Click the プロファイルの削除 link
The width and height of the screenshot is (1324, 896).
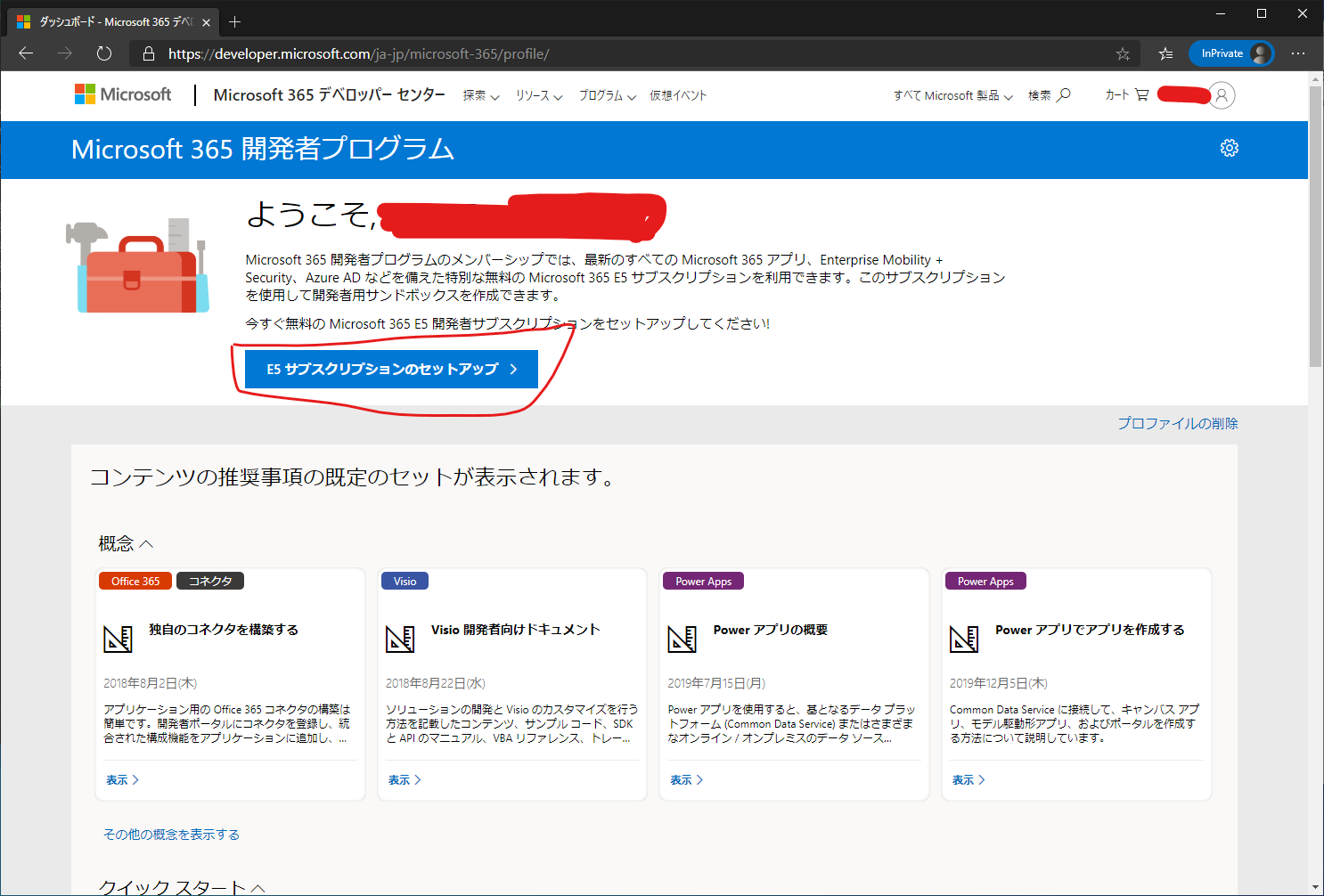pyautogui.click(x=1178, y=423)
